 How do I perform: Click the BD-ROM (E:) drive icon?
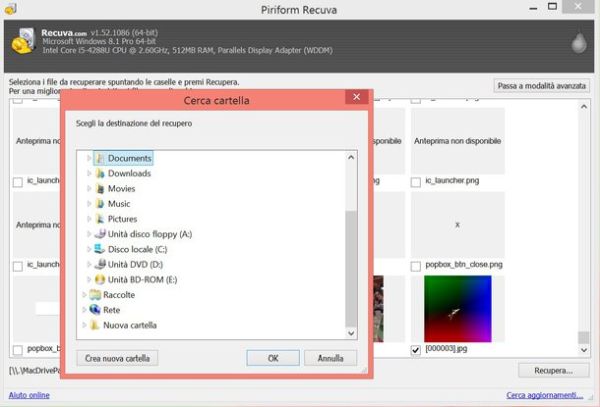tap(100, 280)
